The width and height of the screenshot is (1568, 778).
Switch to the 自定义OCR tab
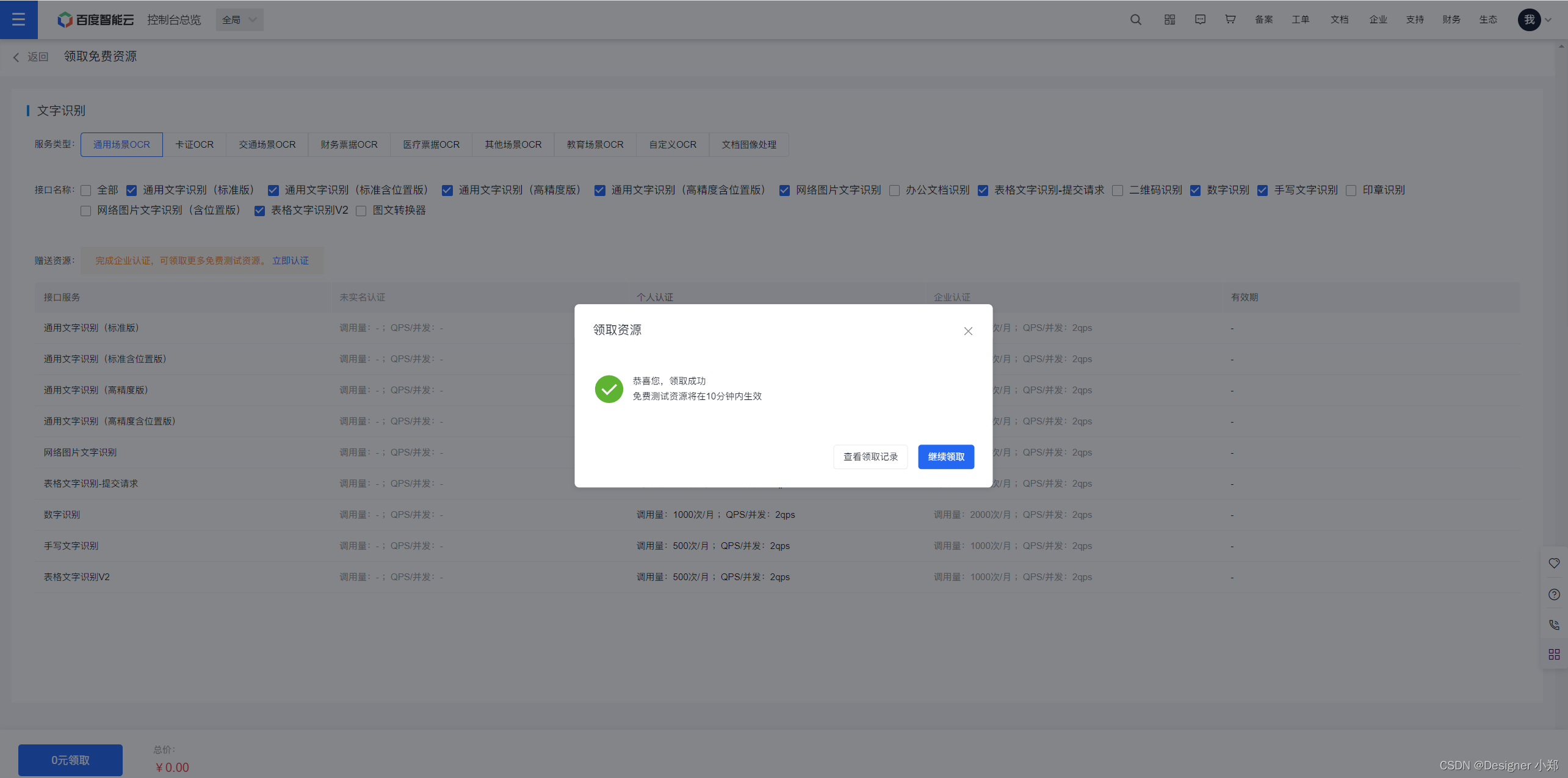pos(673,145)
